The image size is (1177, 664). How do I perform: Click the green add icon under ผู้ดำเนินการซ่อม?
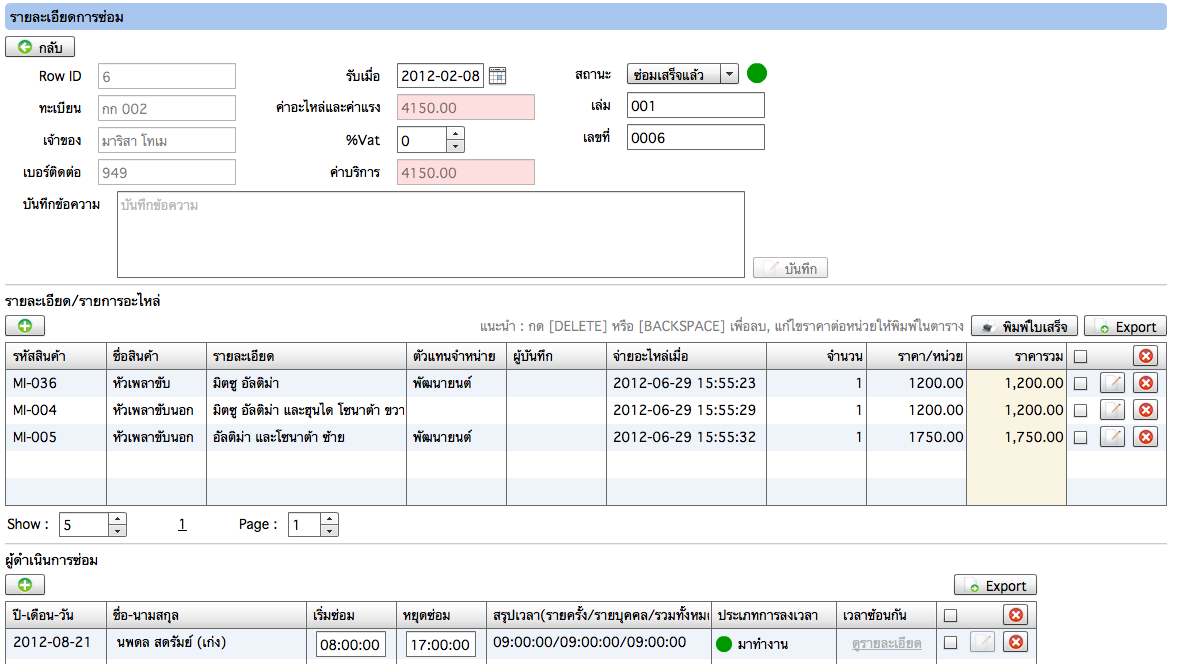coord(25,584)
